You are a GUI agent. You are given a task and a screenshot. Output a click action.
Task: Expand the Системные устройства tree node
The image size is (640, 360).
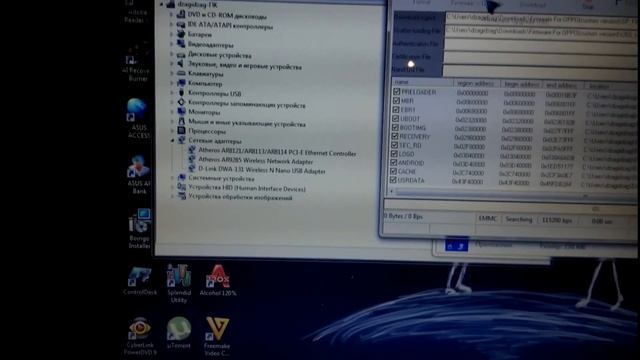(x=172, y=178)
